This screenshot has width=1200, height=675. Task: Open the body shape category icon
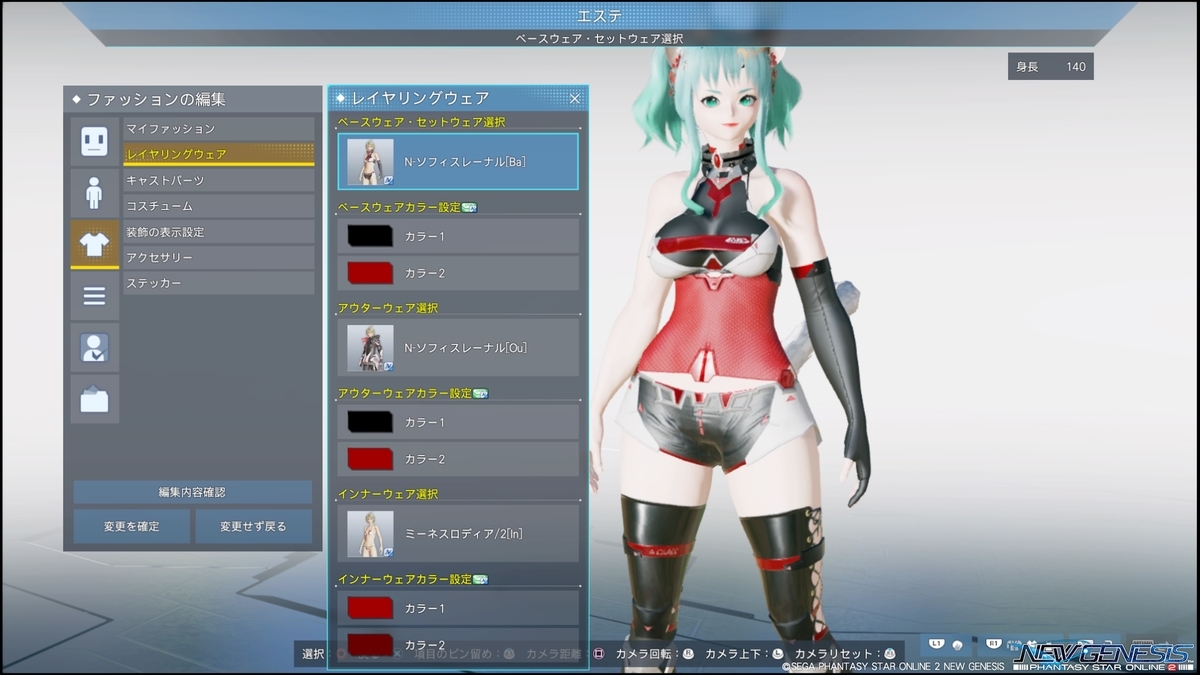94,193
